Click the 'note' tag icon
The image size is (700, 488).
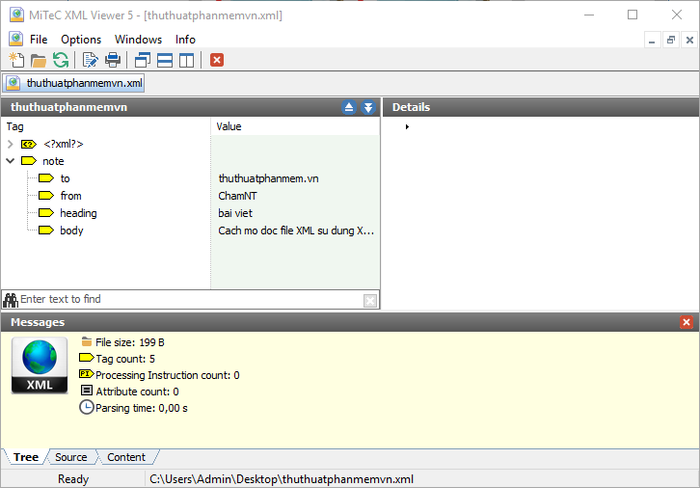pyautogui.click(x=29, y=161)
